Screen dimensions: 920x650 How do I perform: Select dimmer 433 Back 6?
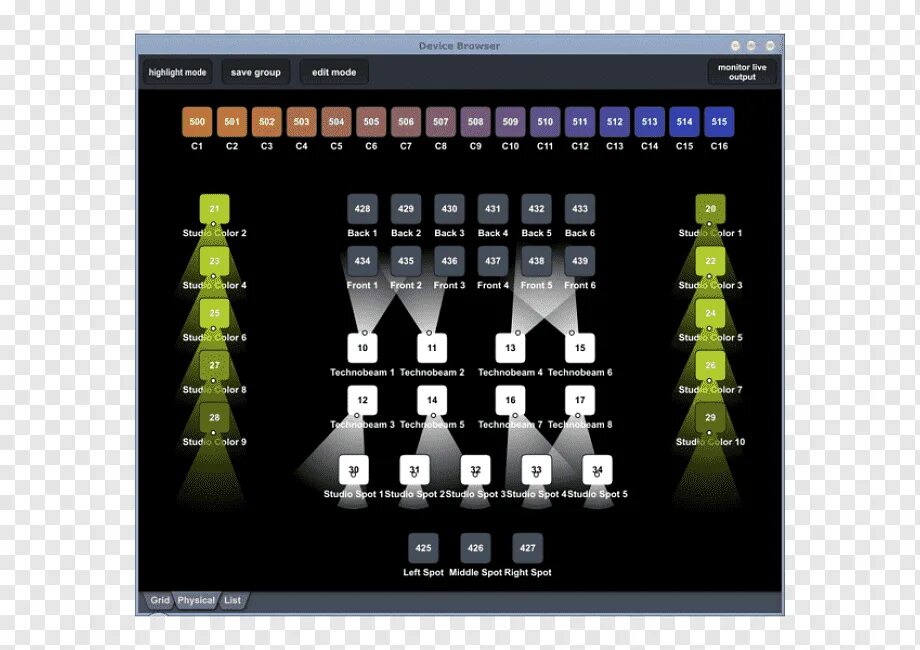click(x=580, y=209)
